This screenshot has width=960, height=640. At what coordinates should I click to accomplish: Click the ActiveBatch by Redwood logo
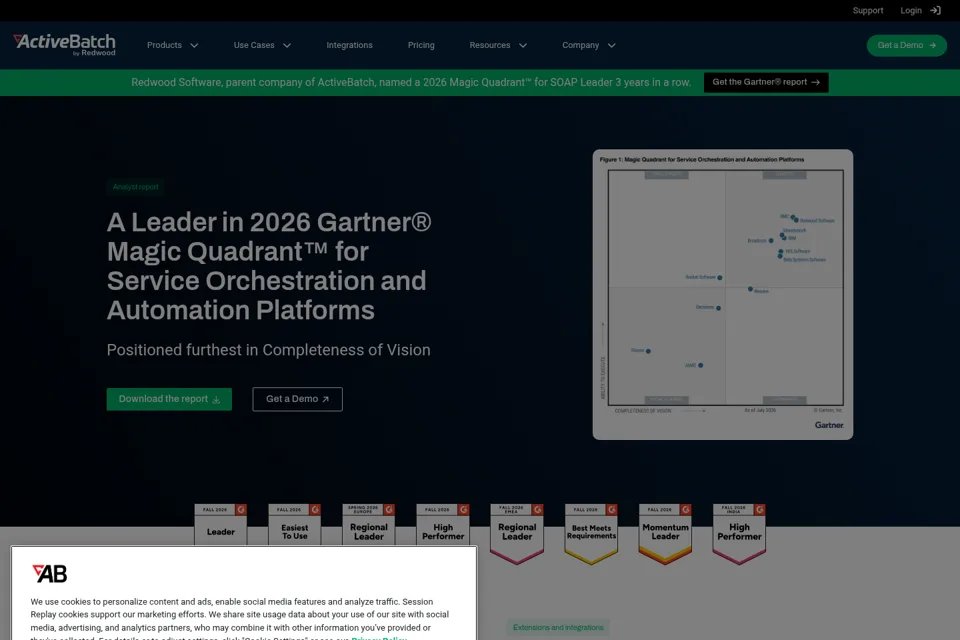64,45
